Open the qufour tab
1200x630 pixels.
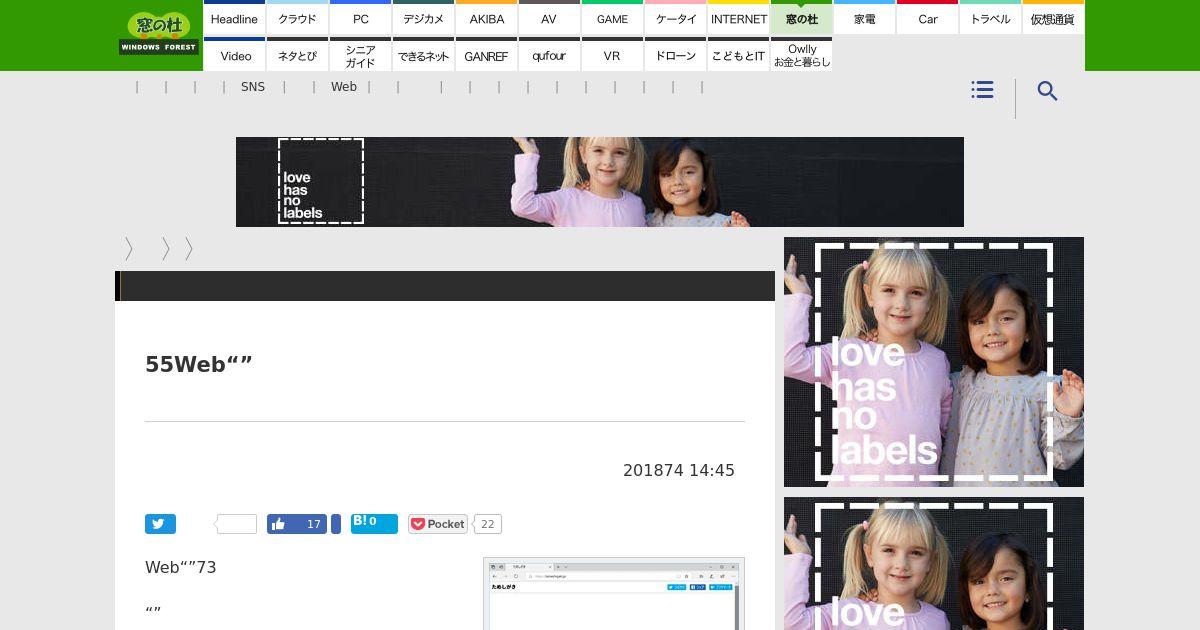(549, 55)
